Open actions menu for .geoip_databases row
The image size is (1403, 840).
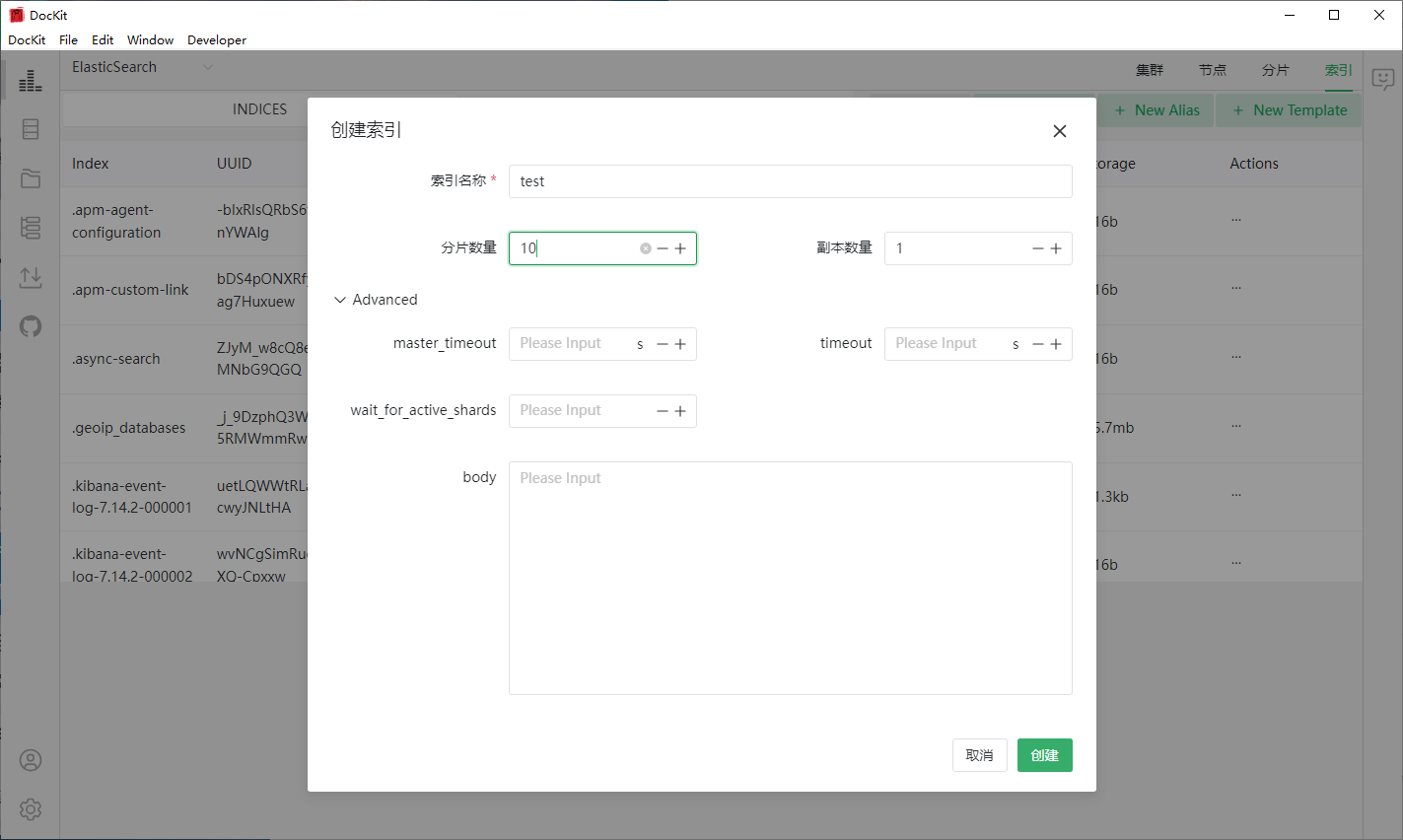pyautogui.click(x=1236, y=427)
